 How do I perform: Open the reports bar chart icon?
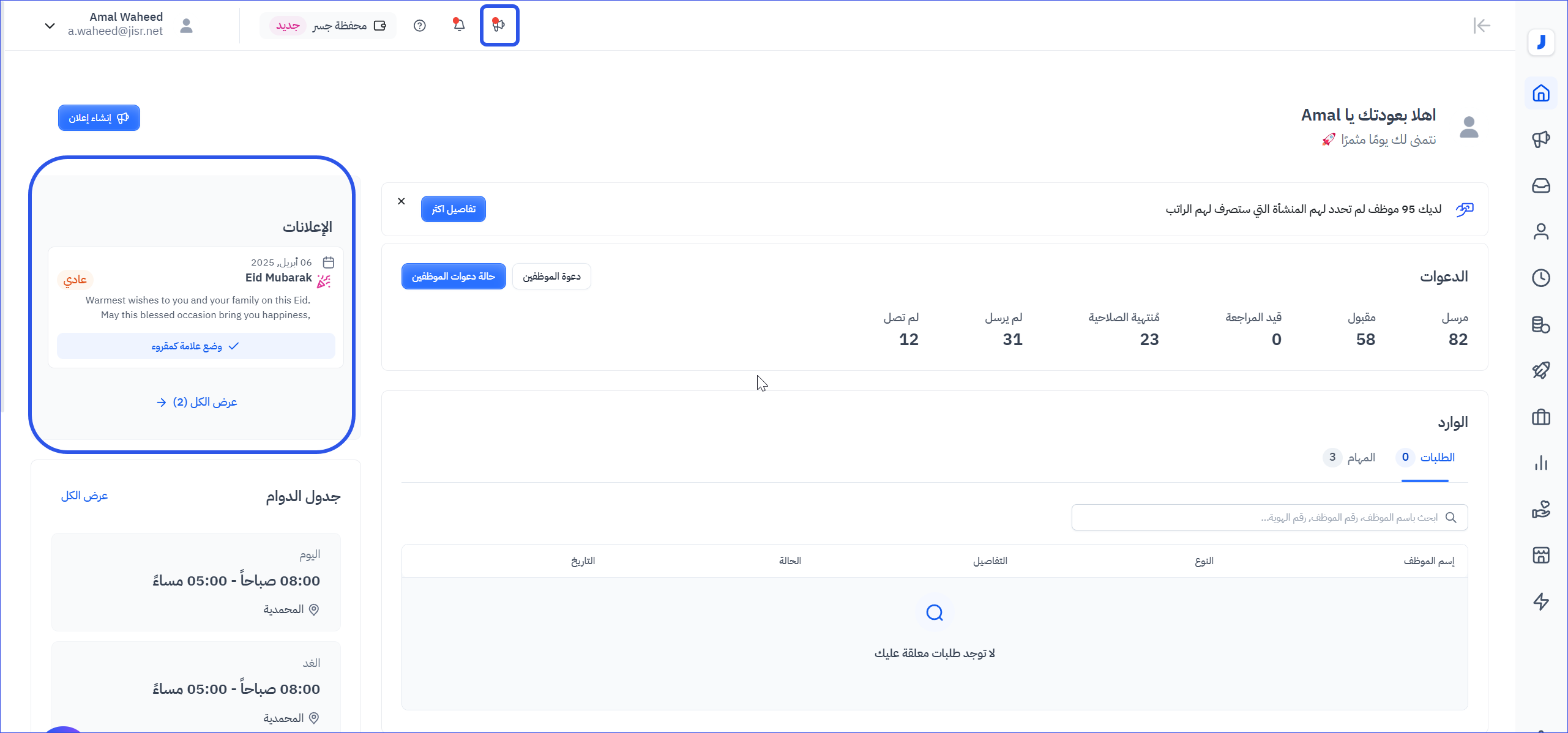pos(1540,463)
